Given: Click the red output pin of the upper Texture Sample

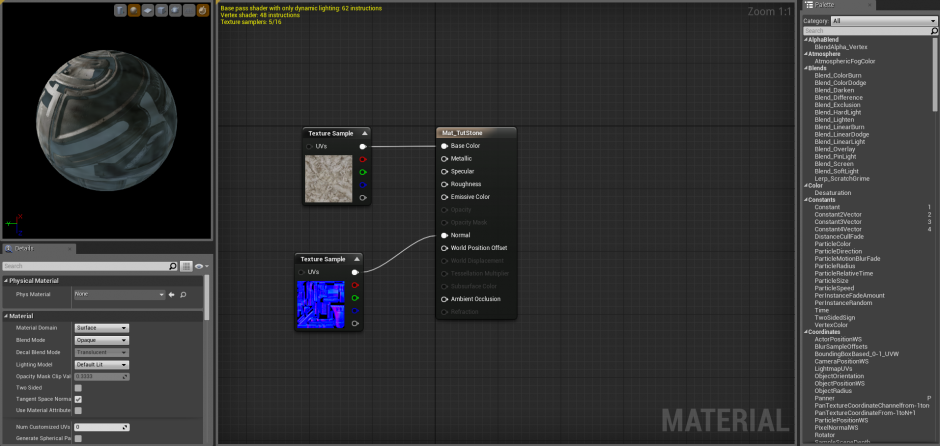Looking at the screenshot, I should (x=363, y=159).
